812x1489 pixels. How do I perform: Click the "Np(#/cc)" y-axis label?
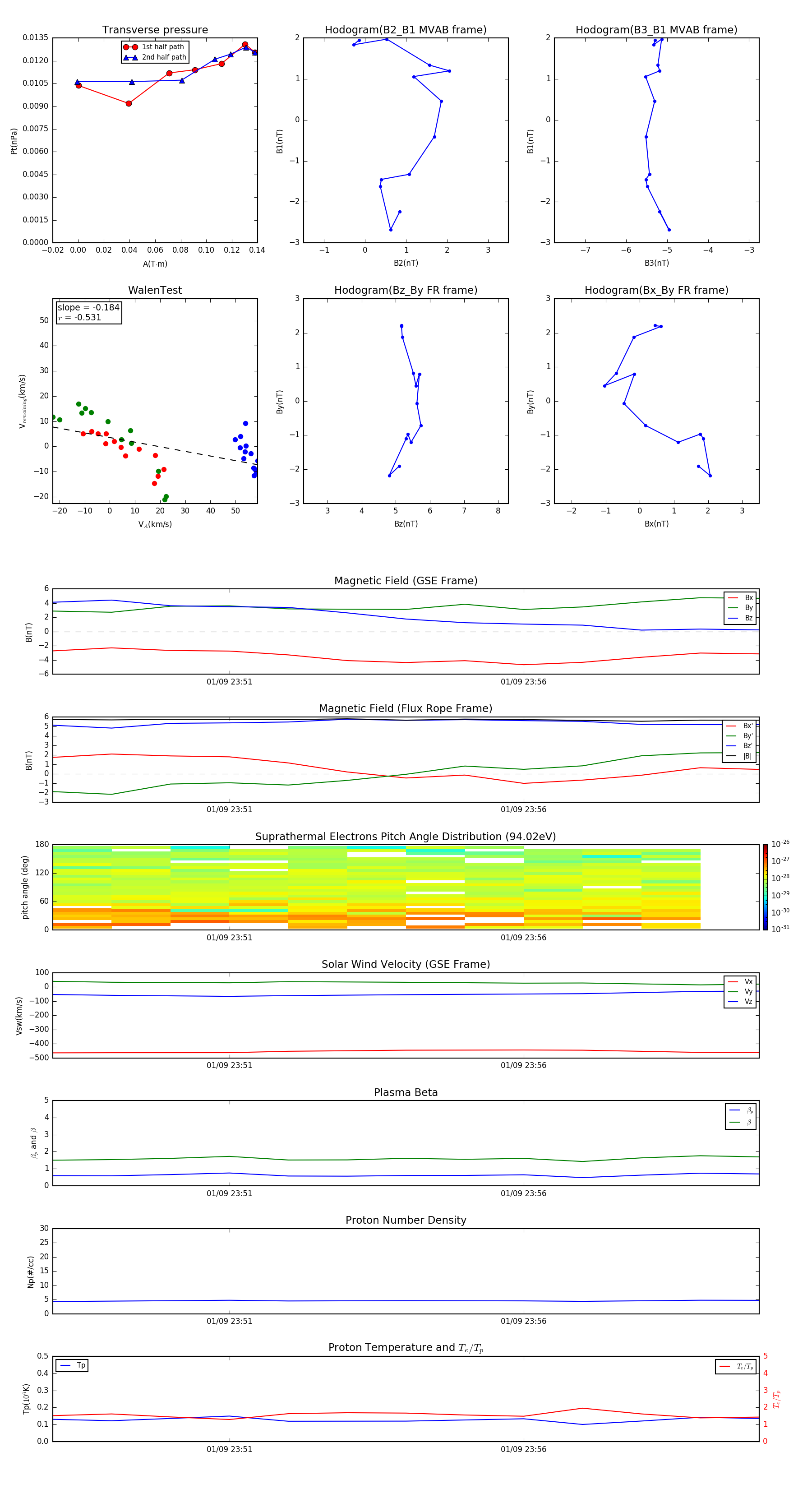pyautogui.click(x=31, y=1272)
